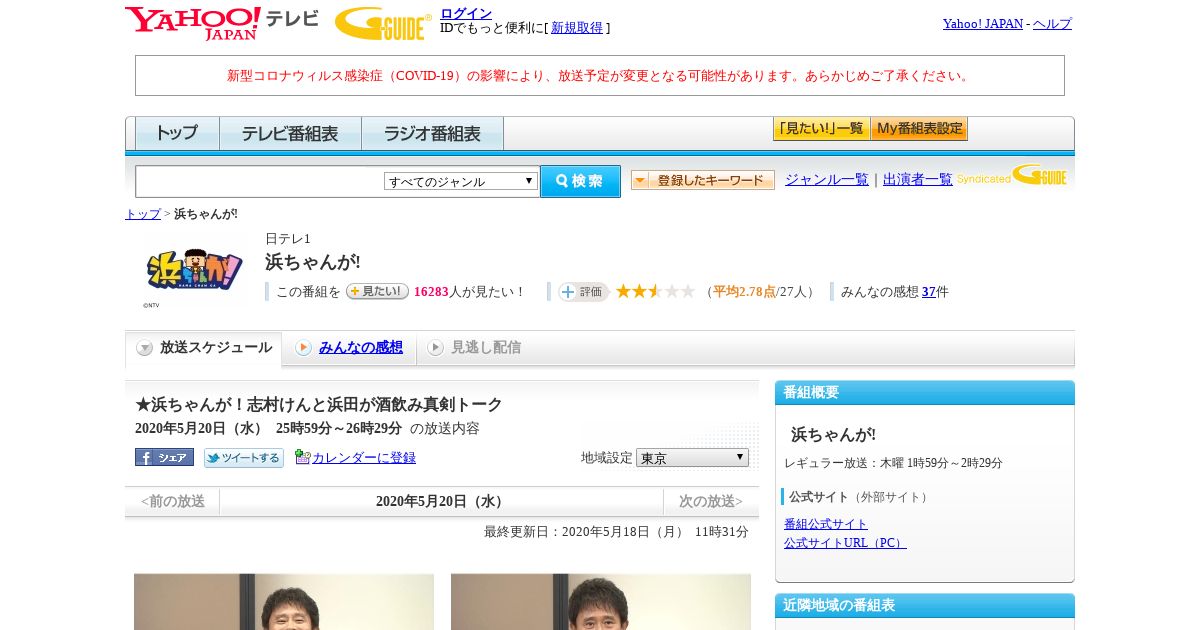The width and height of the screenshot is (1200, 630).
Task: Open the 出演者一覧 link
Action: [x=918, y=180]
